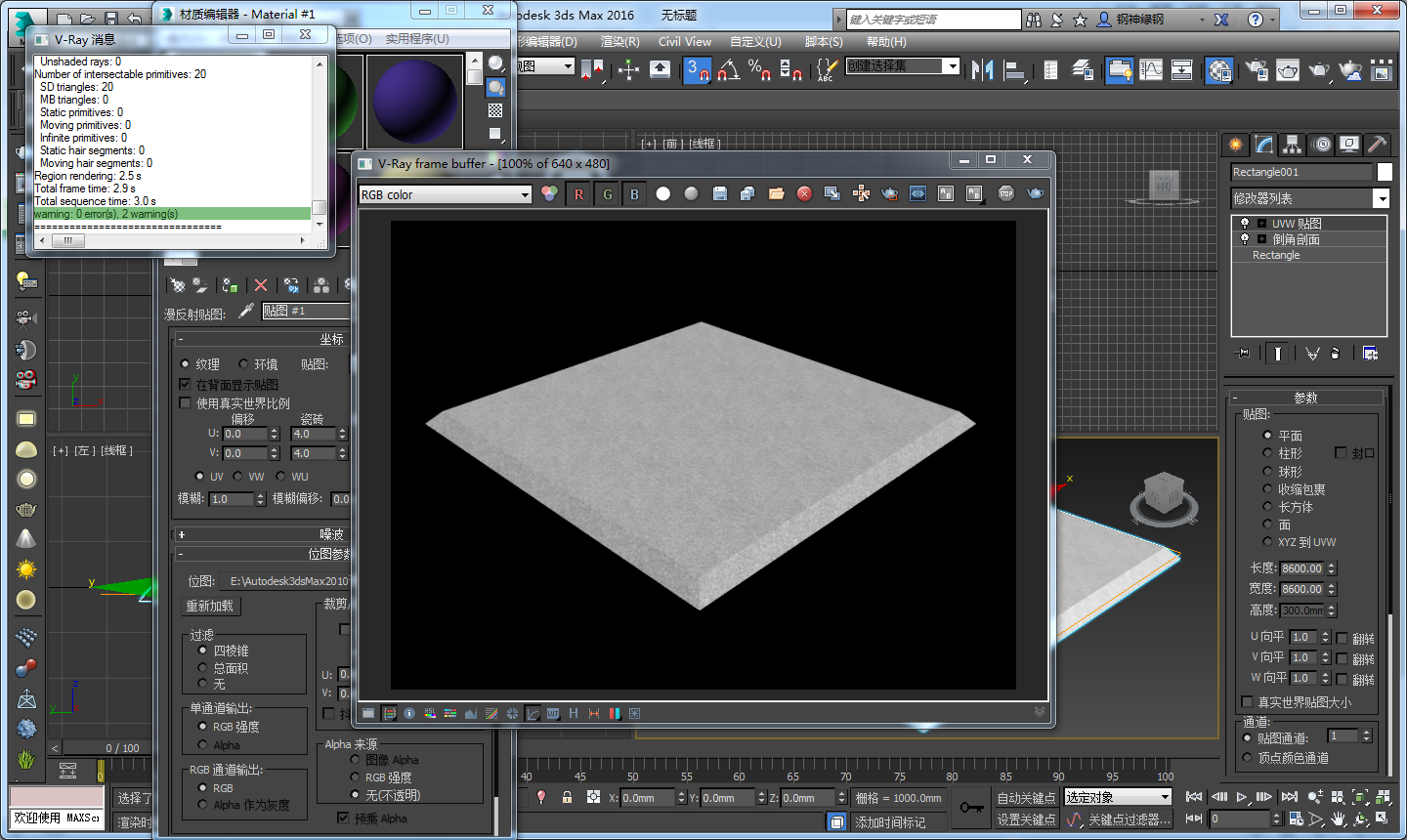This screenshot has width=1407, height=840.
Task: Open the Hierarchy panel tab icon
Action: point(1292,145)
